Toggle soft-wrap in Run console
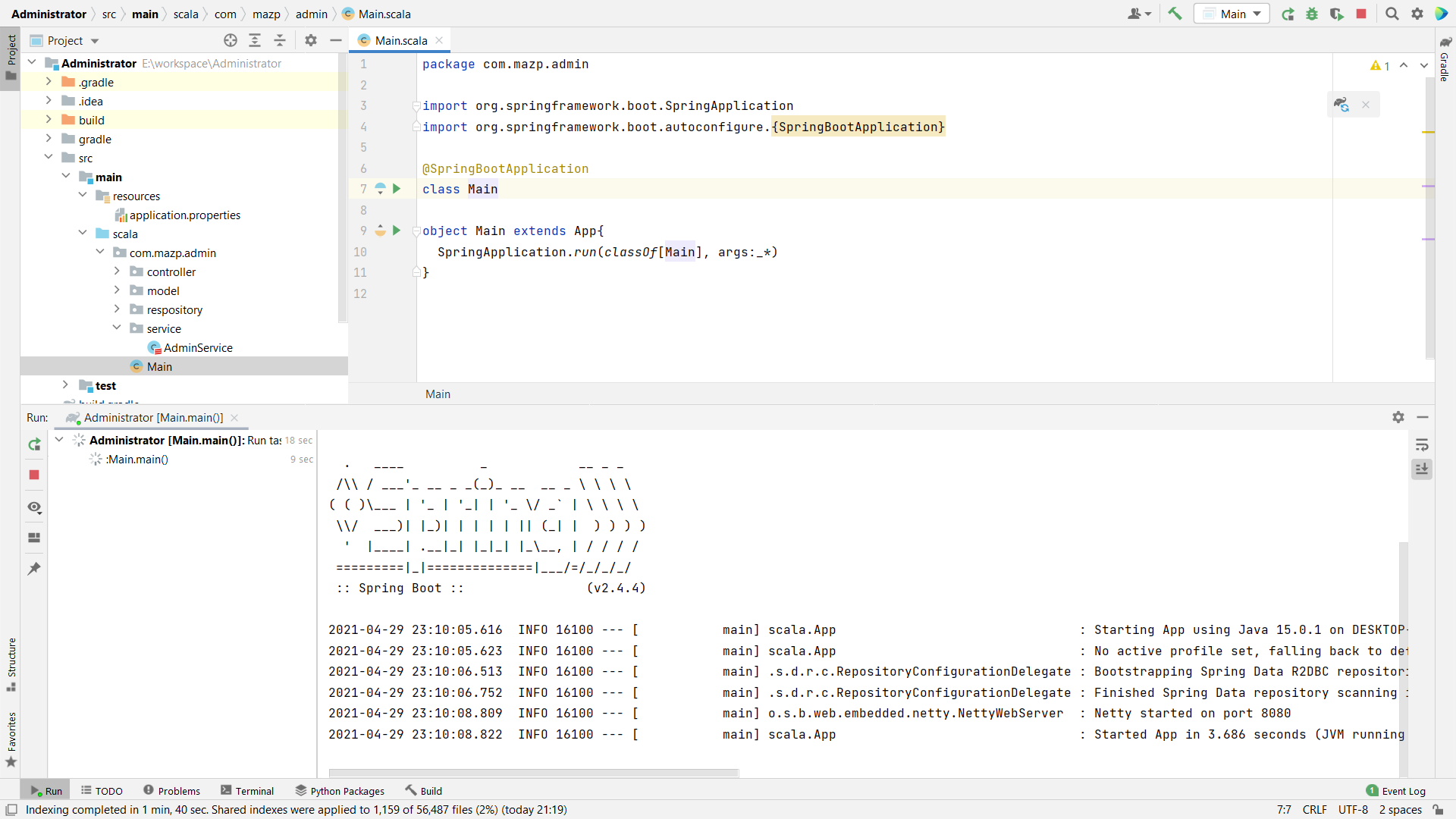 click(1422, 445)
